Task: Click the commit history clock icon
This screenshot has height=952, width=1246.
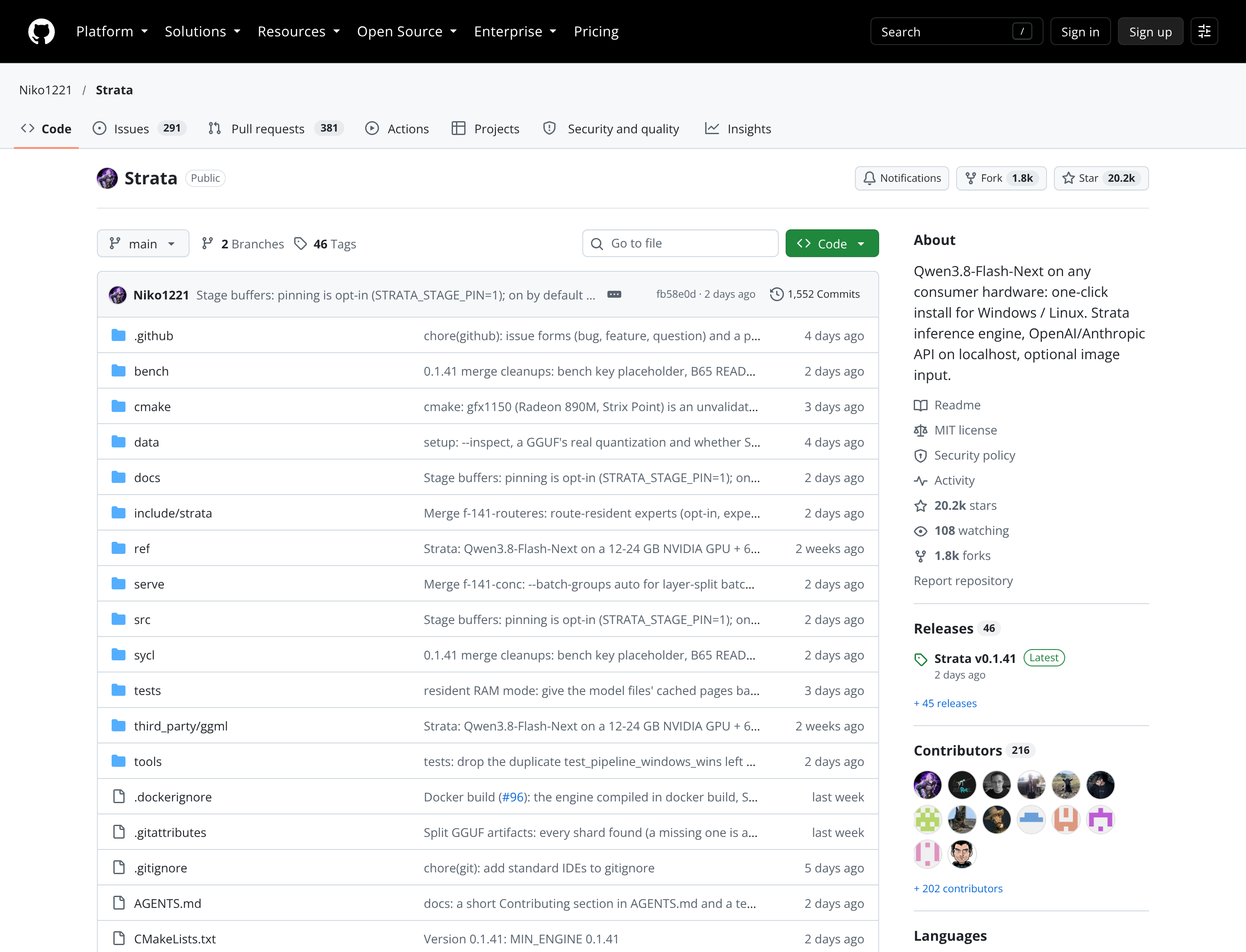Action: [x=777, y=294]
